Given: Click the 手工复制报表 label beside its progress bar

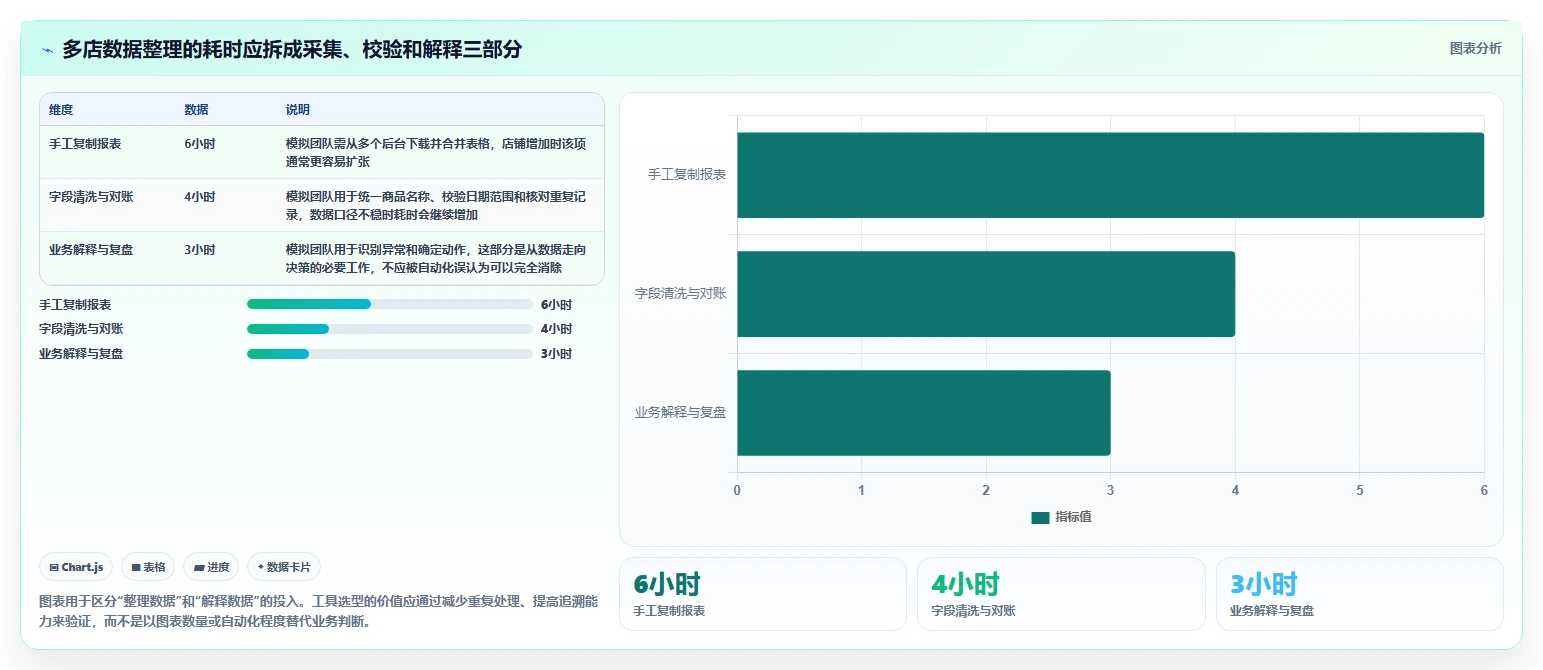Looking at the screenshot, I should click(75, 305).
